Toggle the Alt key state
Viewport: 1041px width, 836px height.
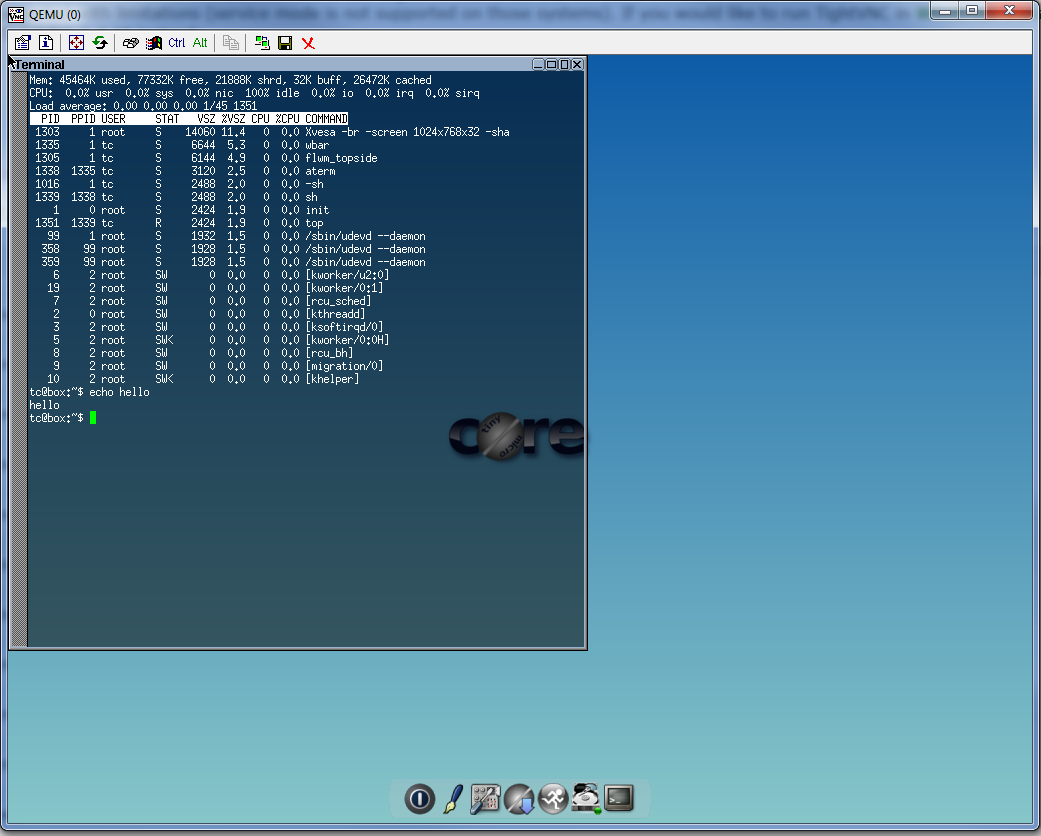pyautogui.click(x=200, y=43)
